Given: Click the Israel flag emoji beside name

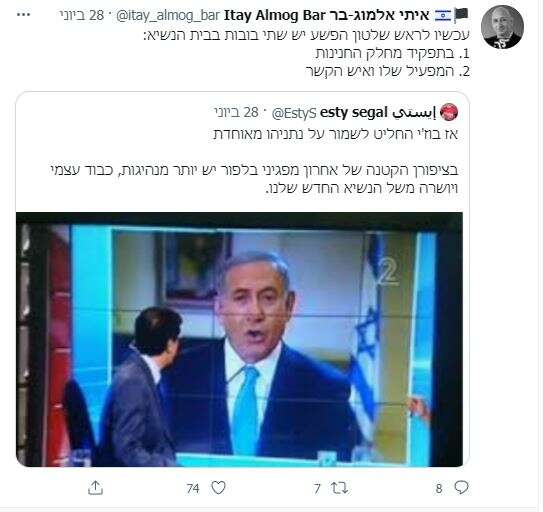Looking at the screenshot, I should pyautogui.click(x=443, y=16).
